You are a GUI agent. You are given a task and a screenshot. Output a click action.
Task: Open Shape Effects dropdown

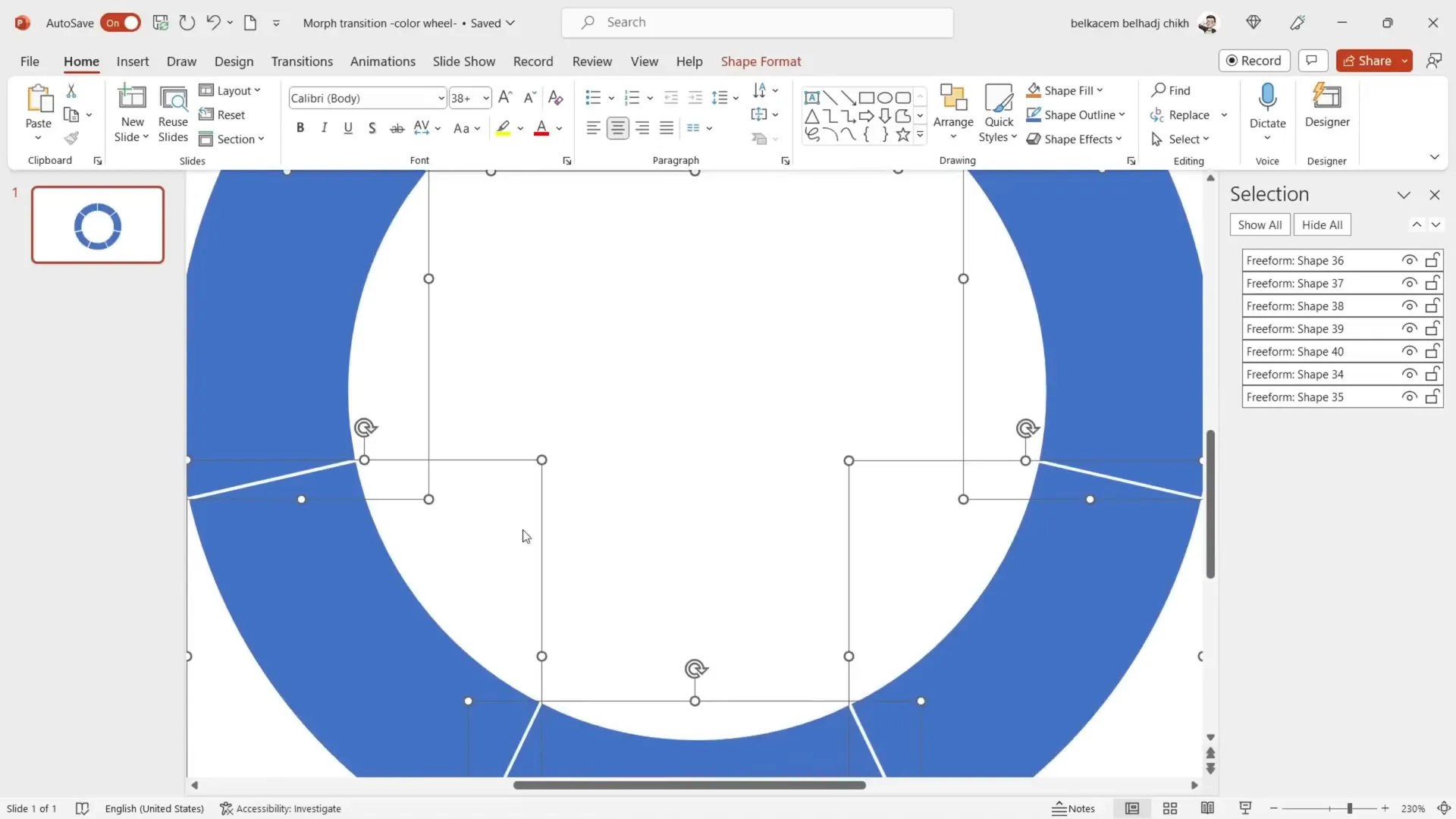1119,139
